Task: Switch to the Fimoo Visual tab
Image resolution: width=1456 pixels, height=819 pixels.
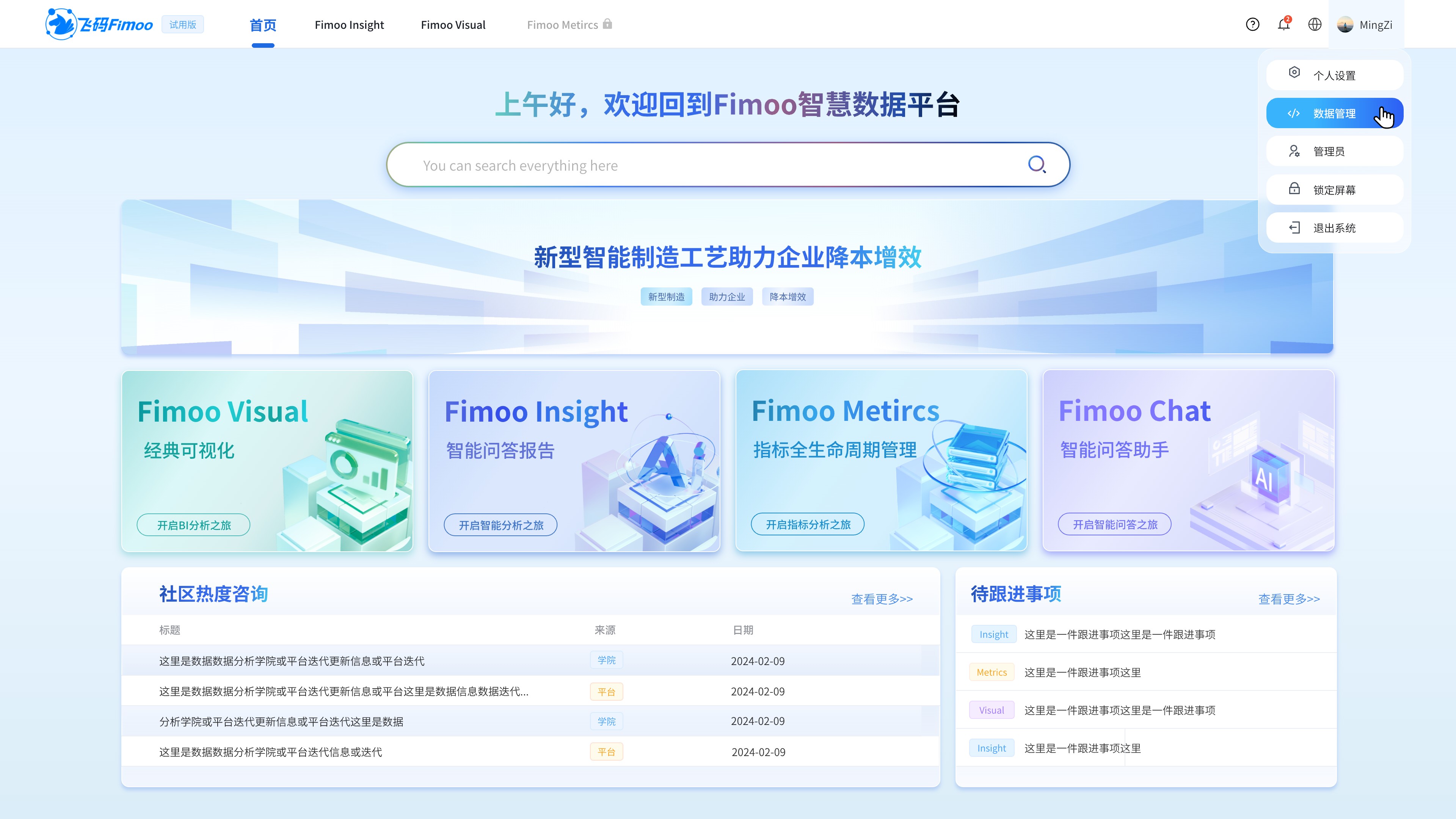Action: pos(453,25)
